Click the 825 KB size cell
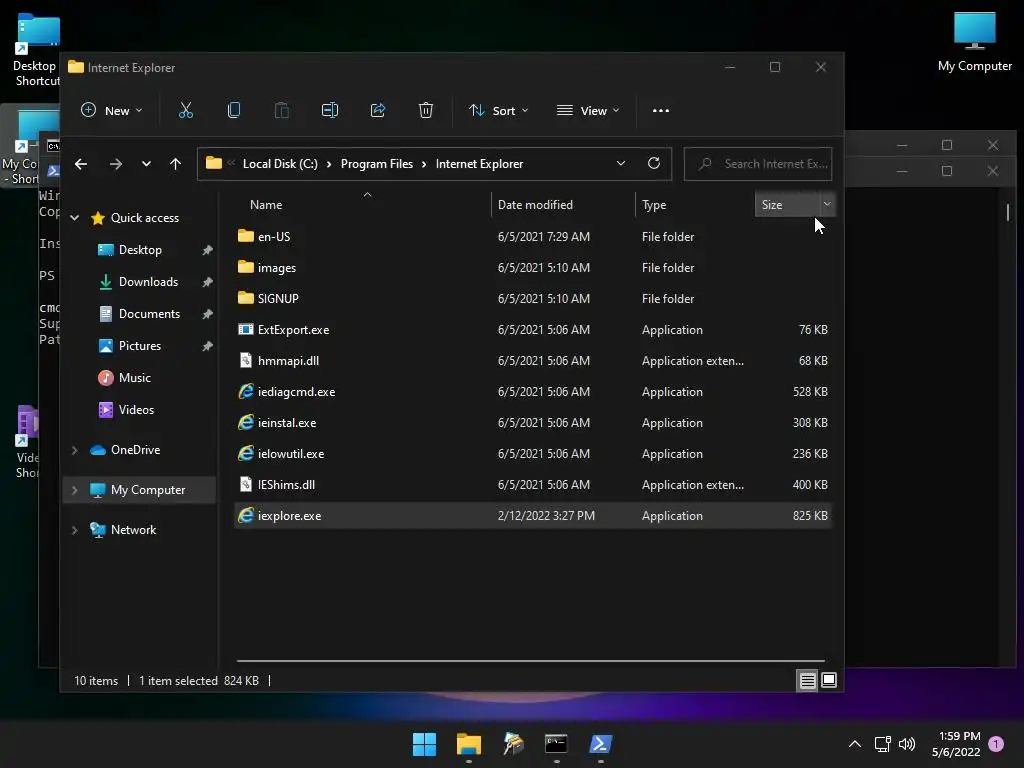This screenshot has height=768, width=1024. [x=810, y=515]
